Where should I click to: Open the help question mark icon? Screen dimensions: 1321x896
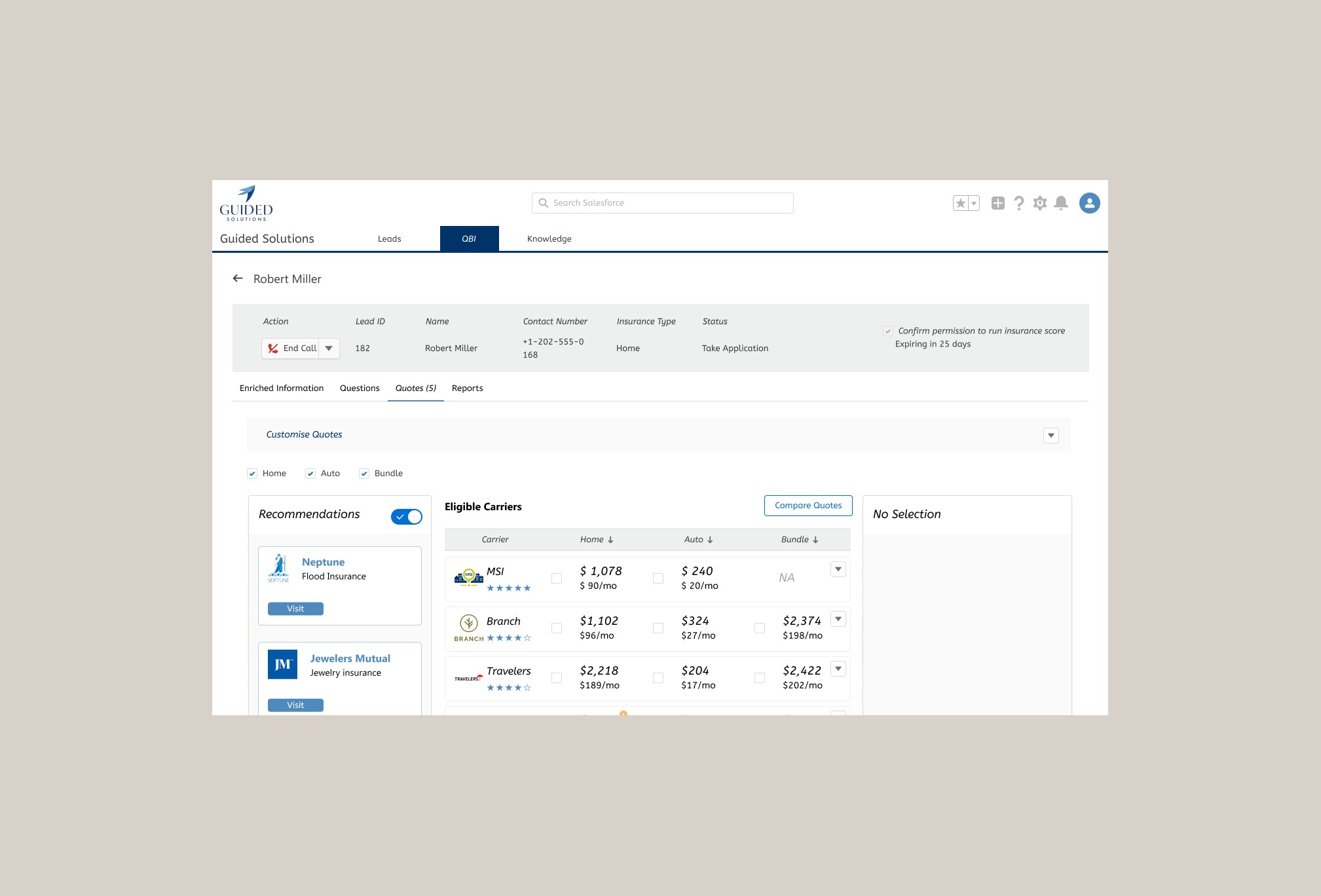(1018, 203)
